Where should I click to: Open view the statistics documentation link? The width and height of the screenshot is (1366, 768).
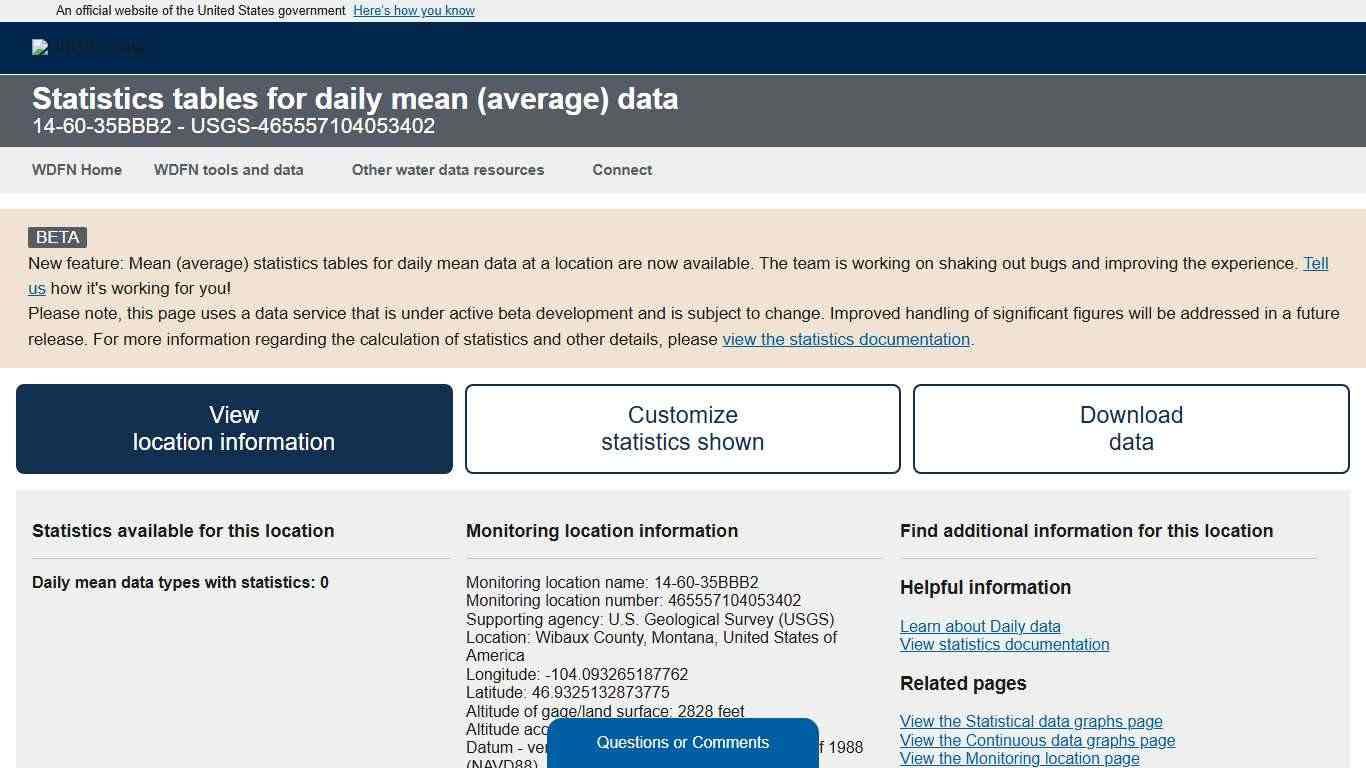tap(846, 339)
